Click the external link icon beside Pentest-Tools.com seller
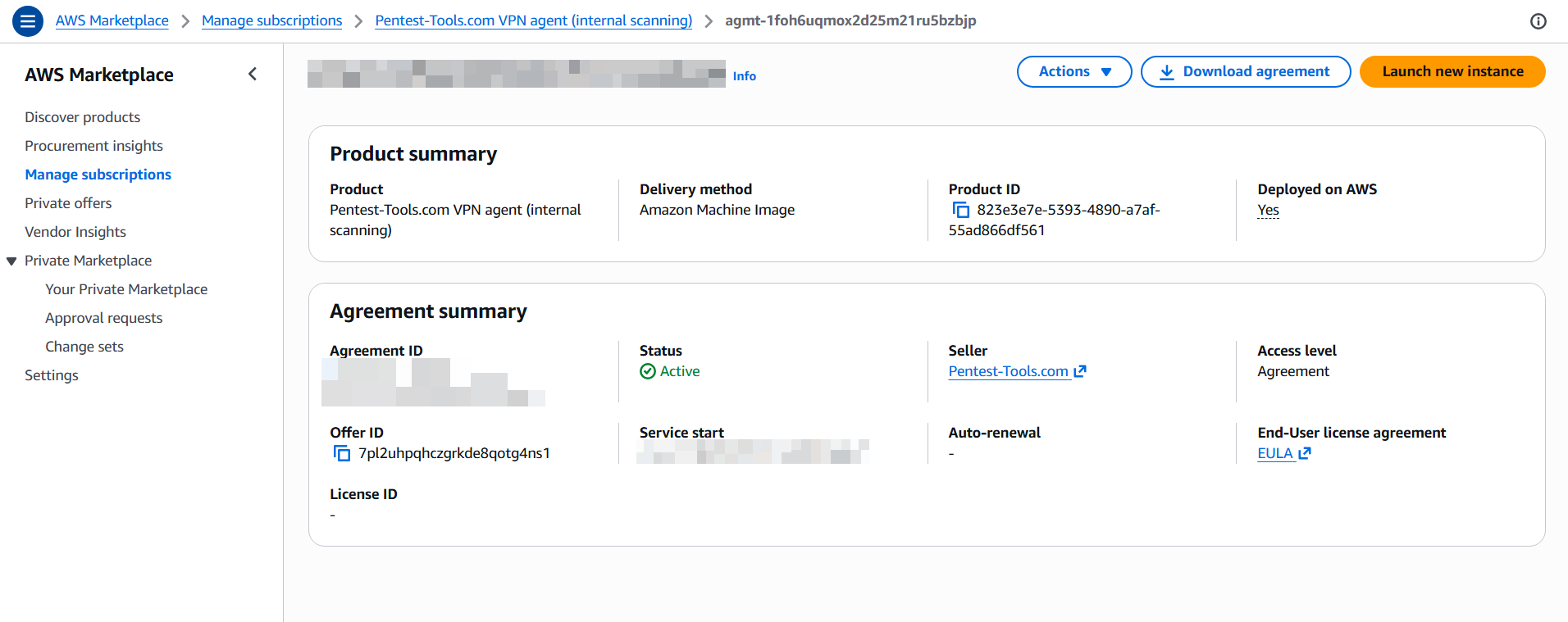 point(1080,371)
